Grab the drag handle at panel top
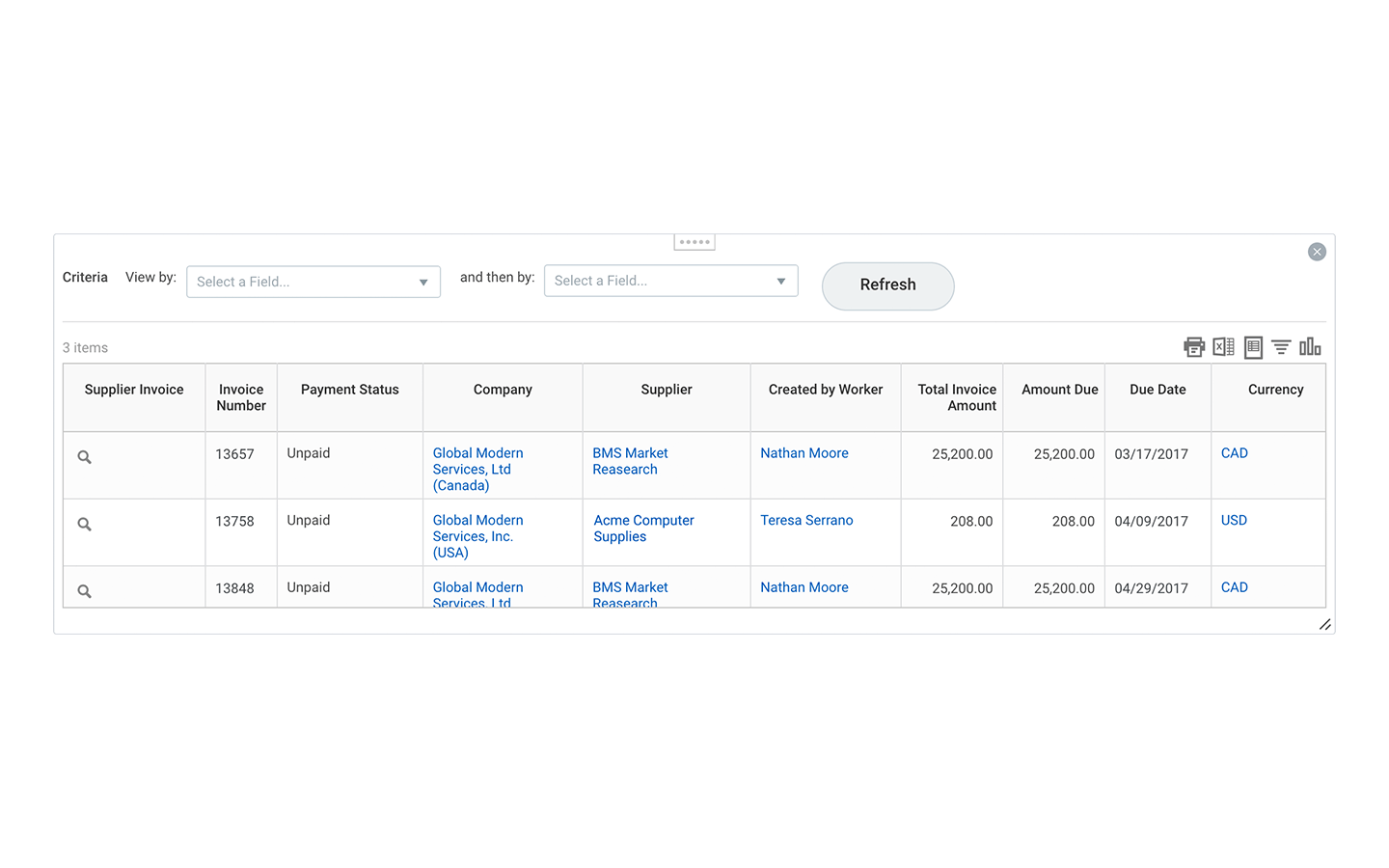Viewport: 1389px width, 868px height. [694, 242]
